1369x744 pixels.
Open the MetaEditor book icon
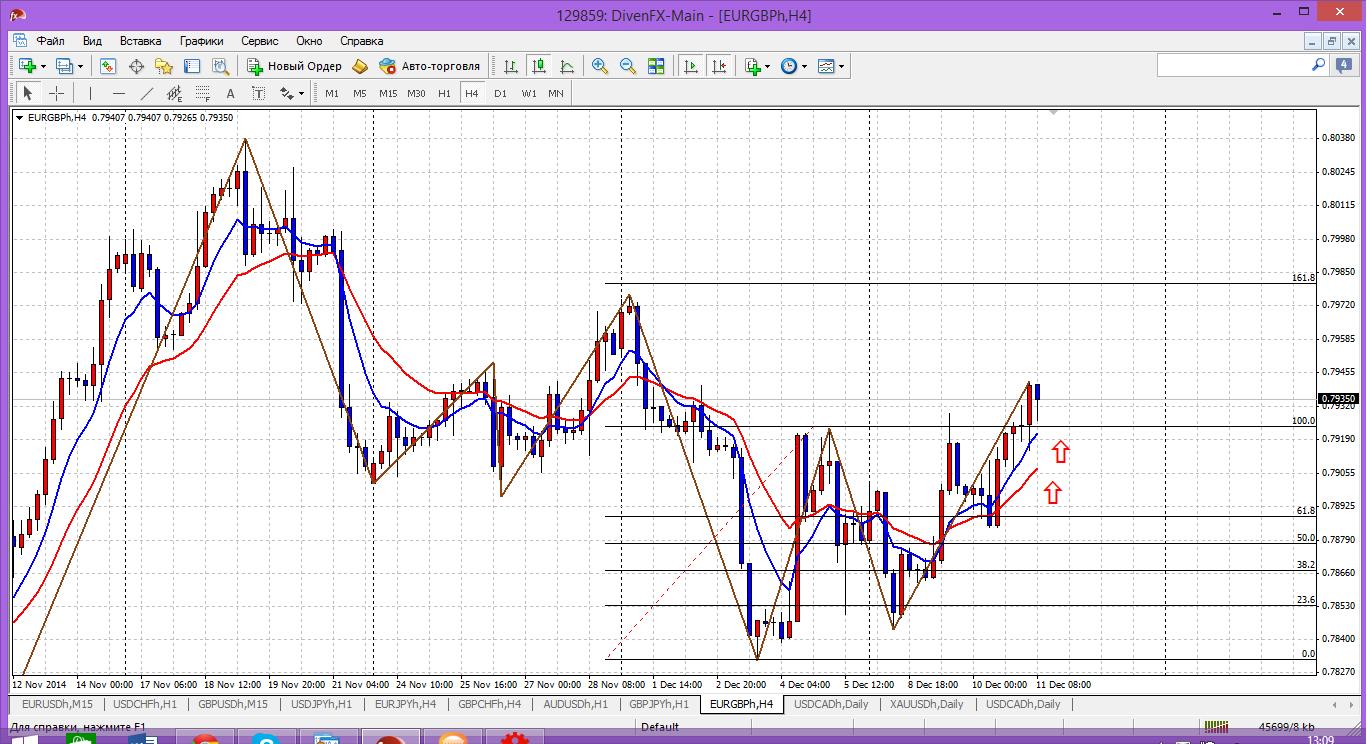click(x=360, y=66)
